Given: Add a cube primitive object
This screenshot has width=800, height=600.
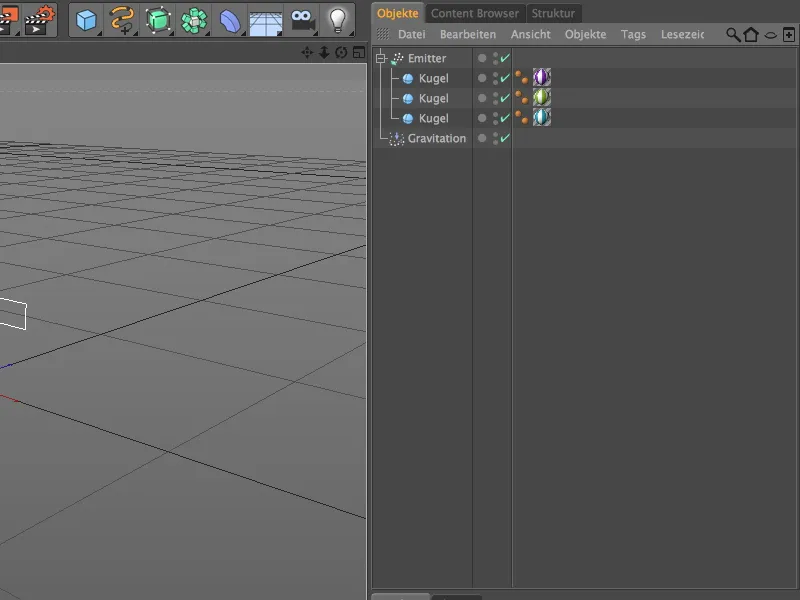Looking at the screenshot, I should click(x=86, y=20).
